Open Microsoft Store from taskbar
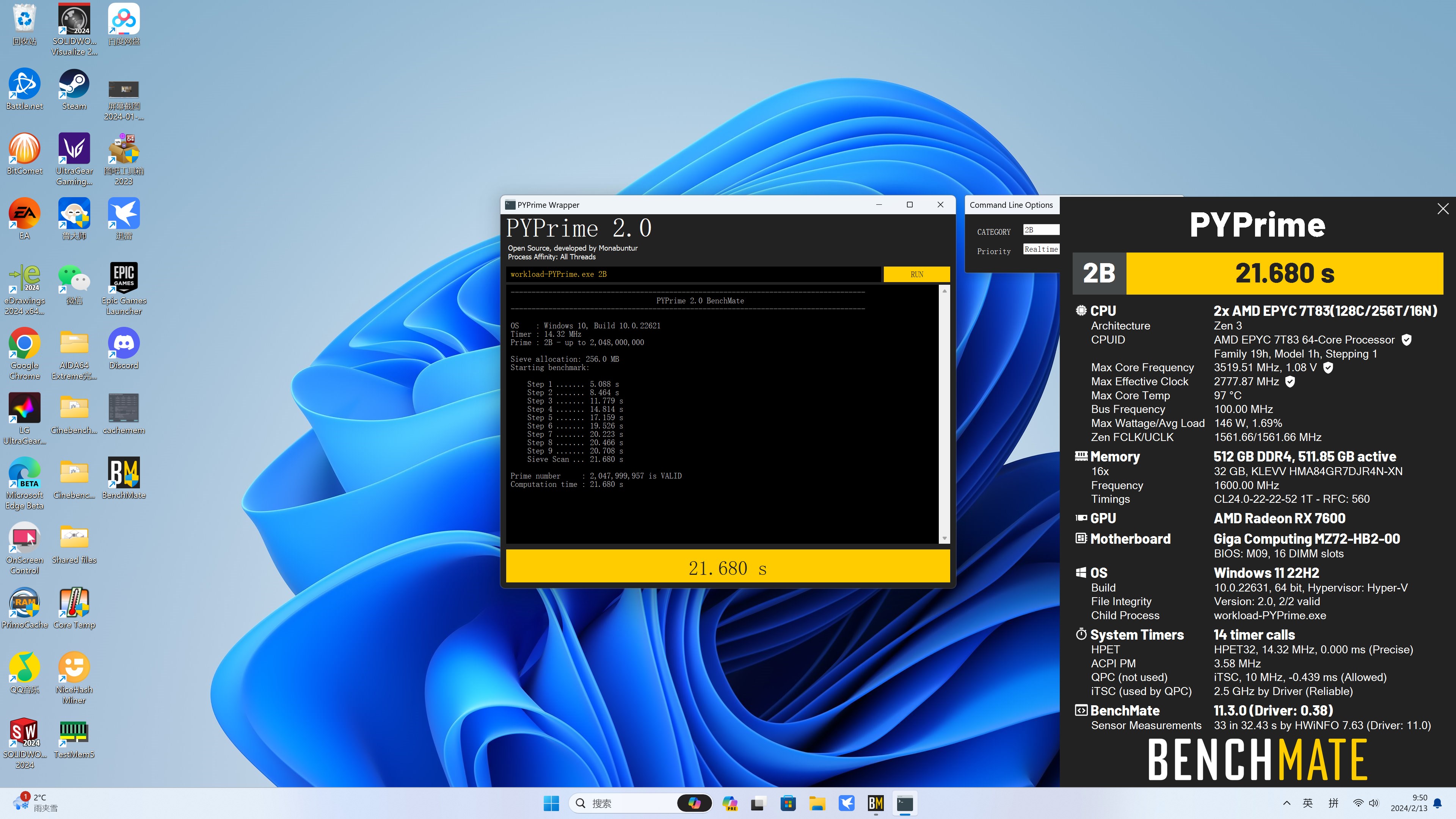Viewport: 1456px width, 819px height. [788, 803]
